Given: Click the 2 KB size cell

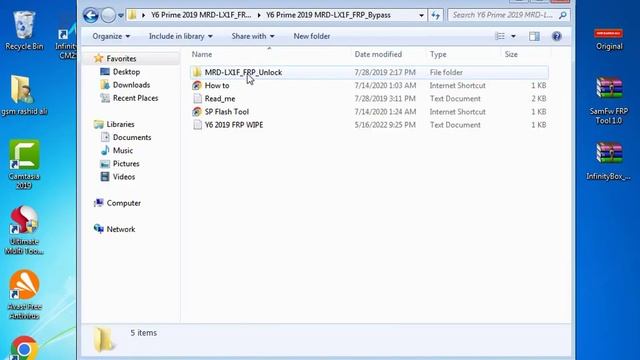Looking at the screenshot, I should [x=538, y=98].
